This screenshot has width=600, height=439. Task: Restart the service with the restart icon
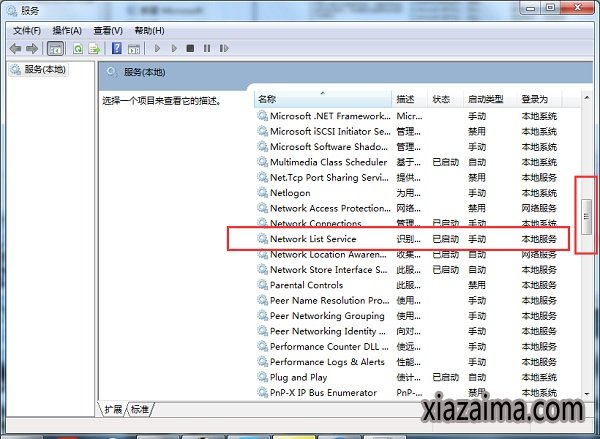coord(224,48)
